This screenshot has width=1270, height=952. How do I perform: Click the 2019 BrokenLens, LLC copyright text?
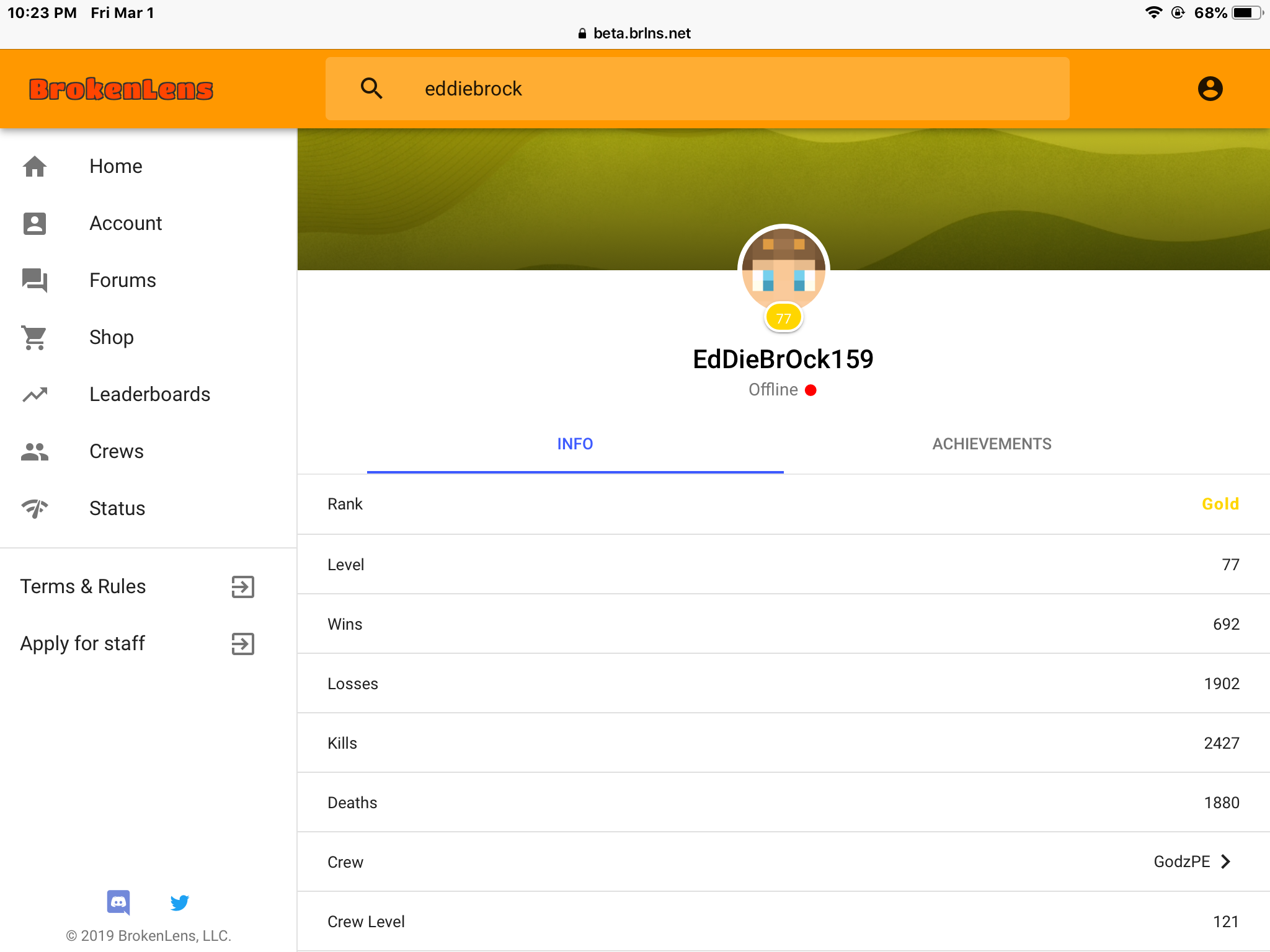(149, 936)
